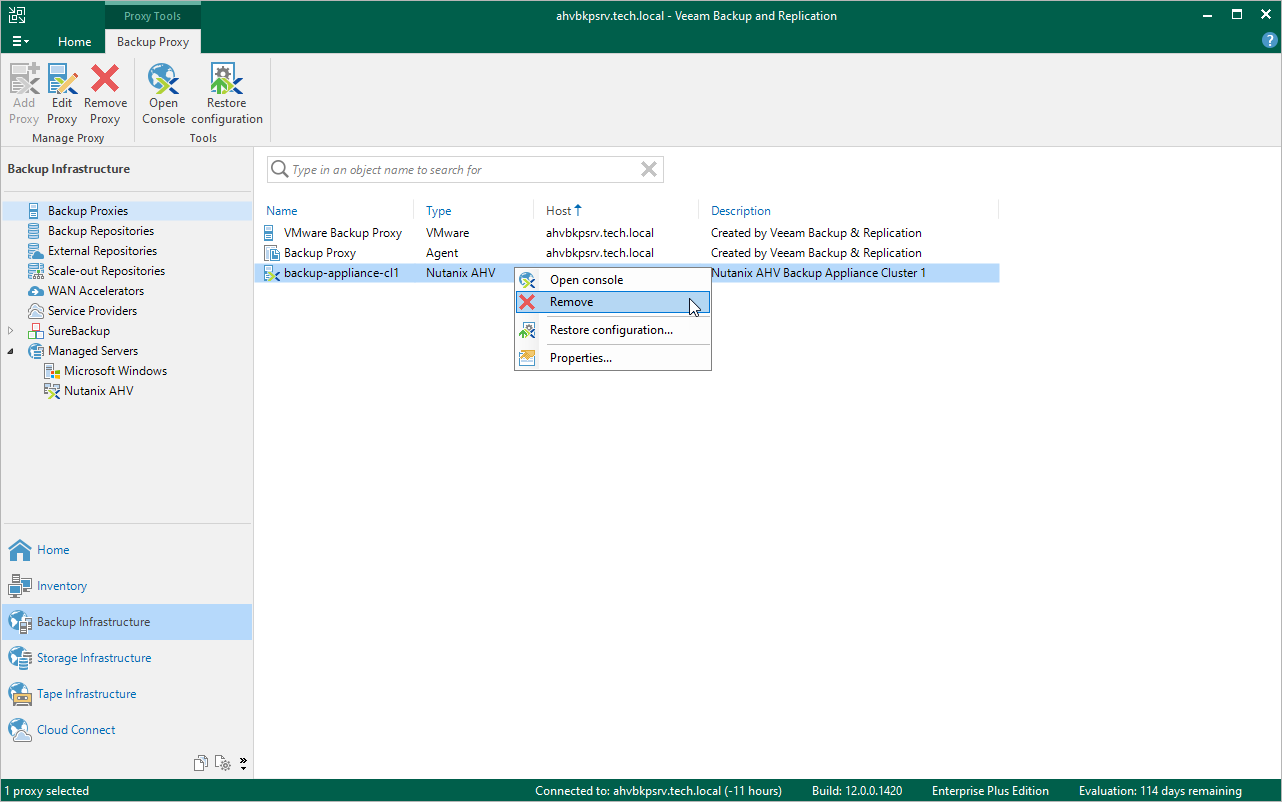Launch Open Console from the ribbon

[x=163, y=94]
